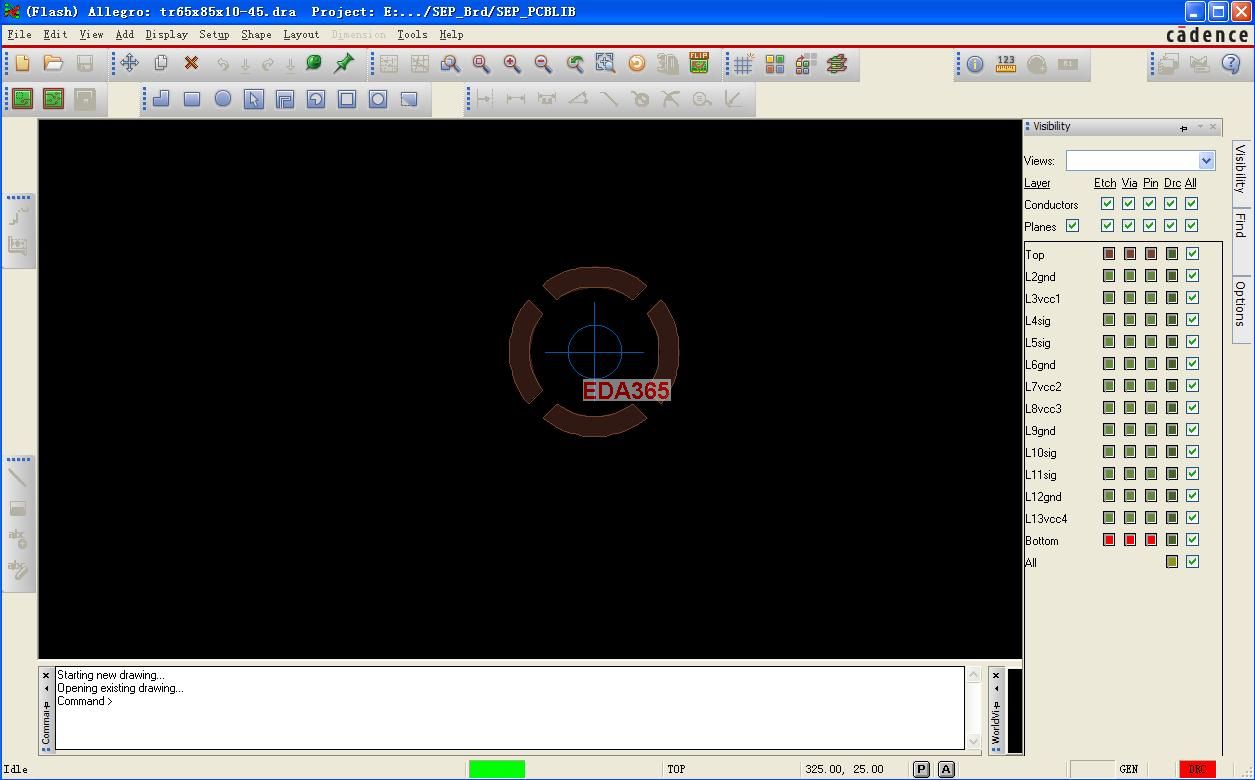Select the Zoom In magnifier icon
The height and width of the screenshot is (780, 1255).
[512, 64]
